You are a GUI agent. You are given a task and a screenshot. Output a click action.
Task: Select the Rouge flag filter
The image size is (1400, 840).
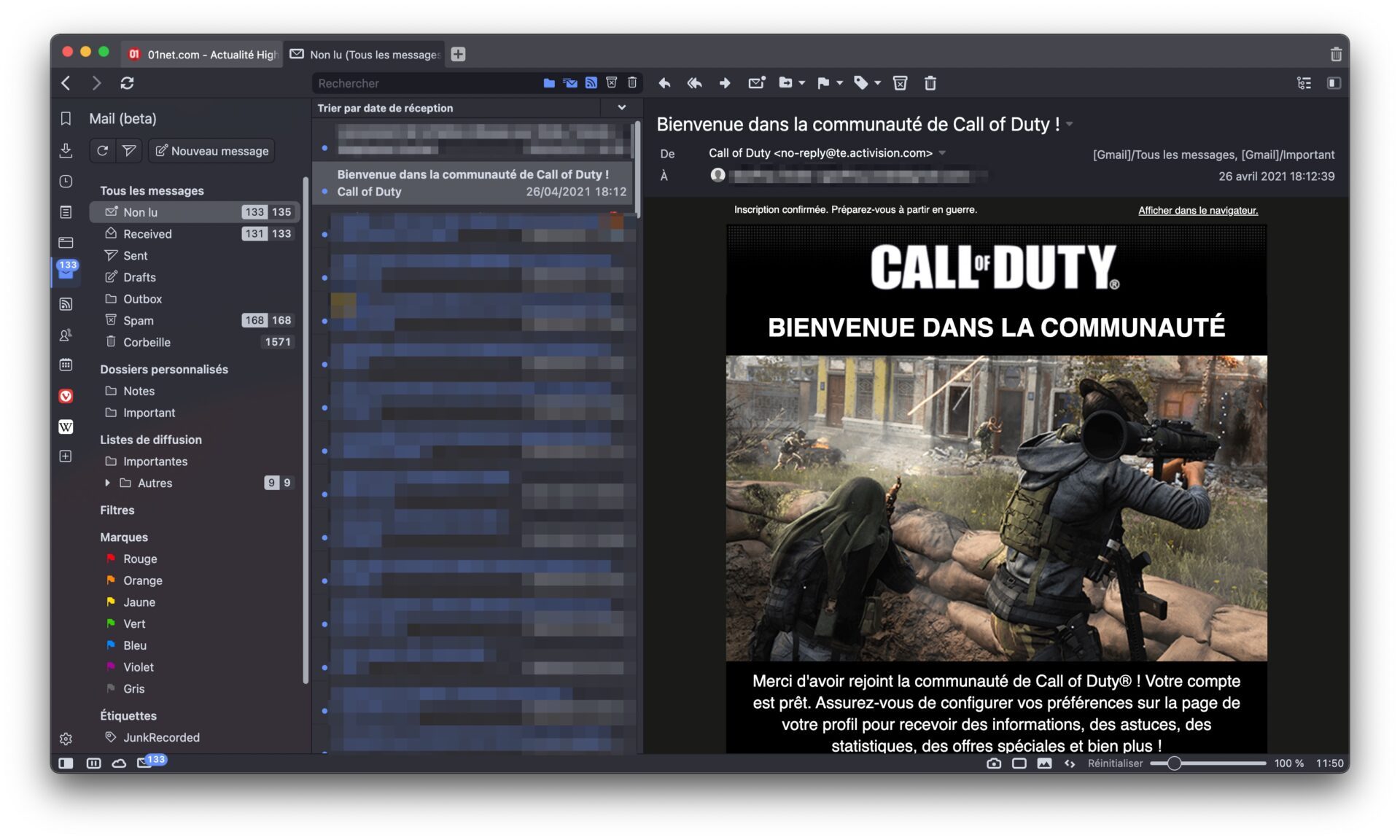tap(195, 559)
